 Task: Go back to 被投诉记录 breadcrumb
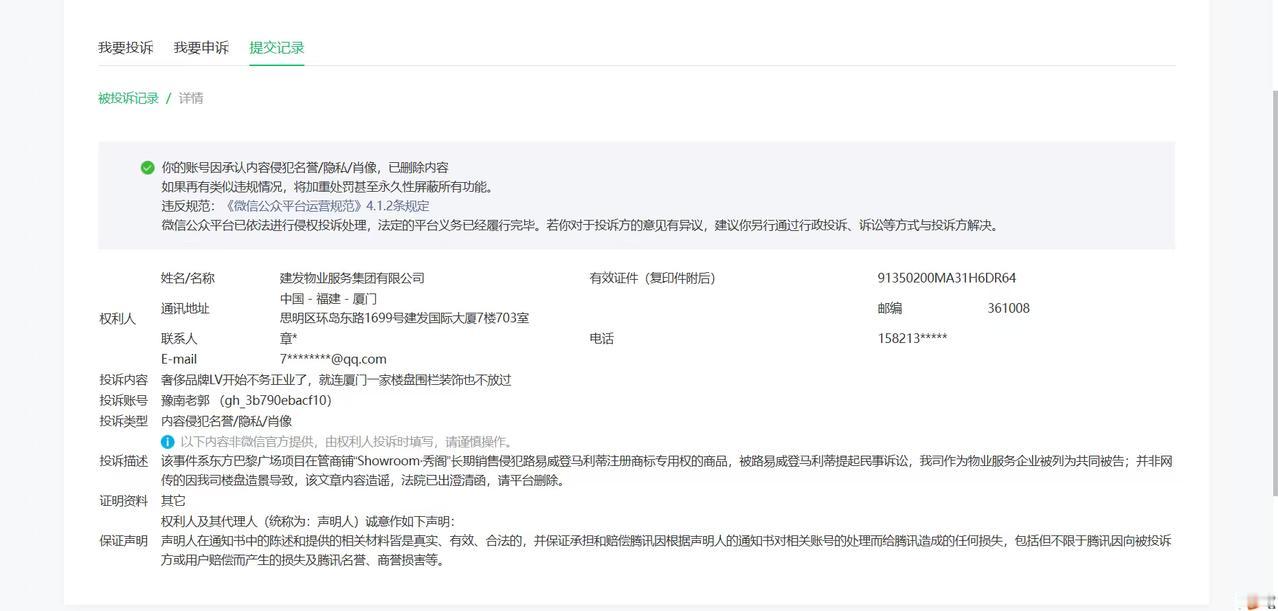point(128,98)
